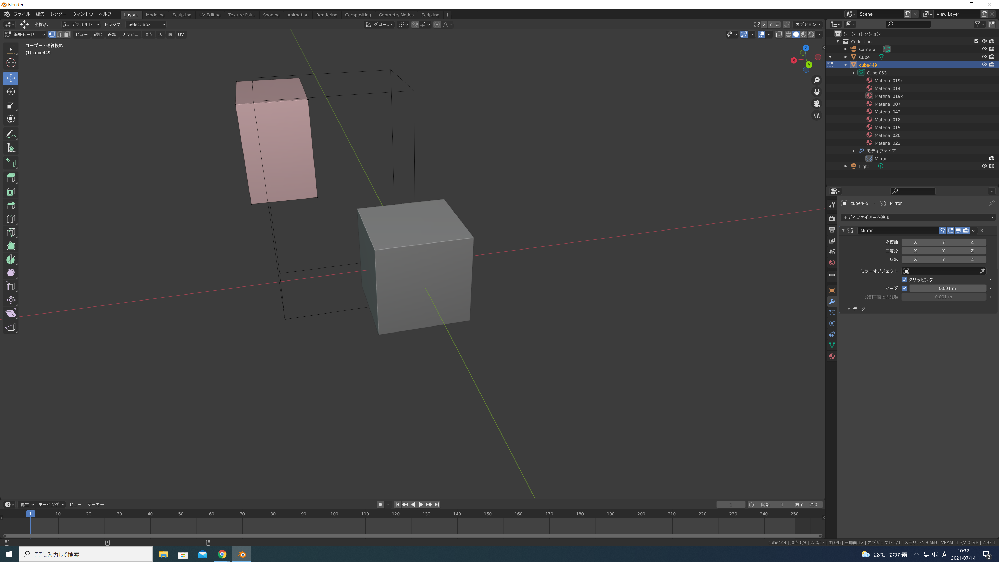The height and width of the screenshot is (562, 999).
Task: Toggle Mirror modifier Axis X button
Action: point(916,242)
